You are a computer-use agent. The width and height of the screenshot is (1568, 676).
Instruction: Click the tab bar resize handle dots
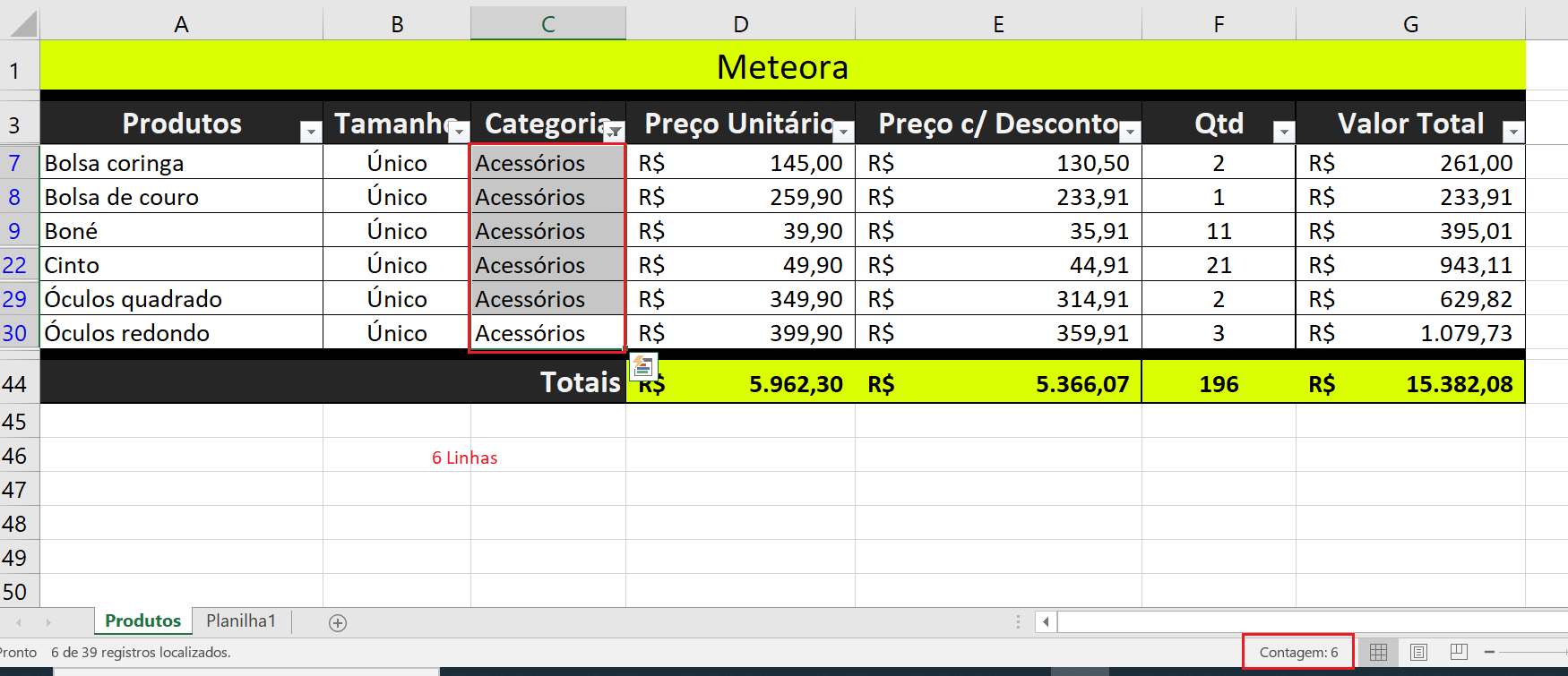(1018, 621)
